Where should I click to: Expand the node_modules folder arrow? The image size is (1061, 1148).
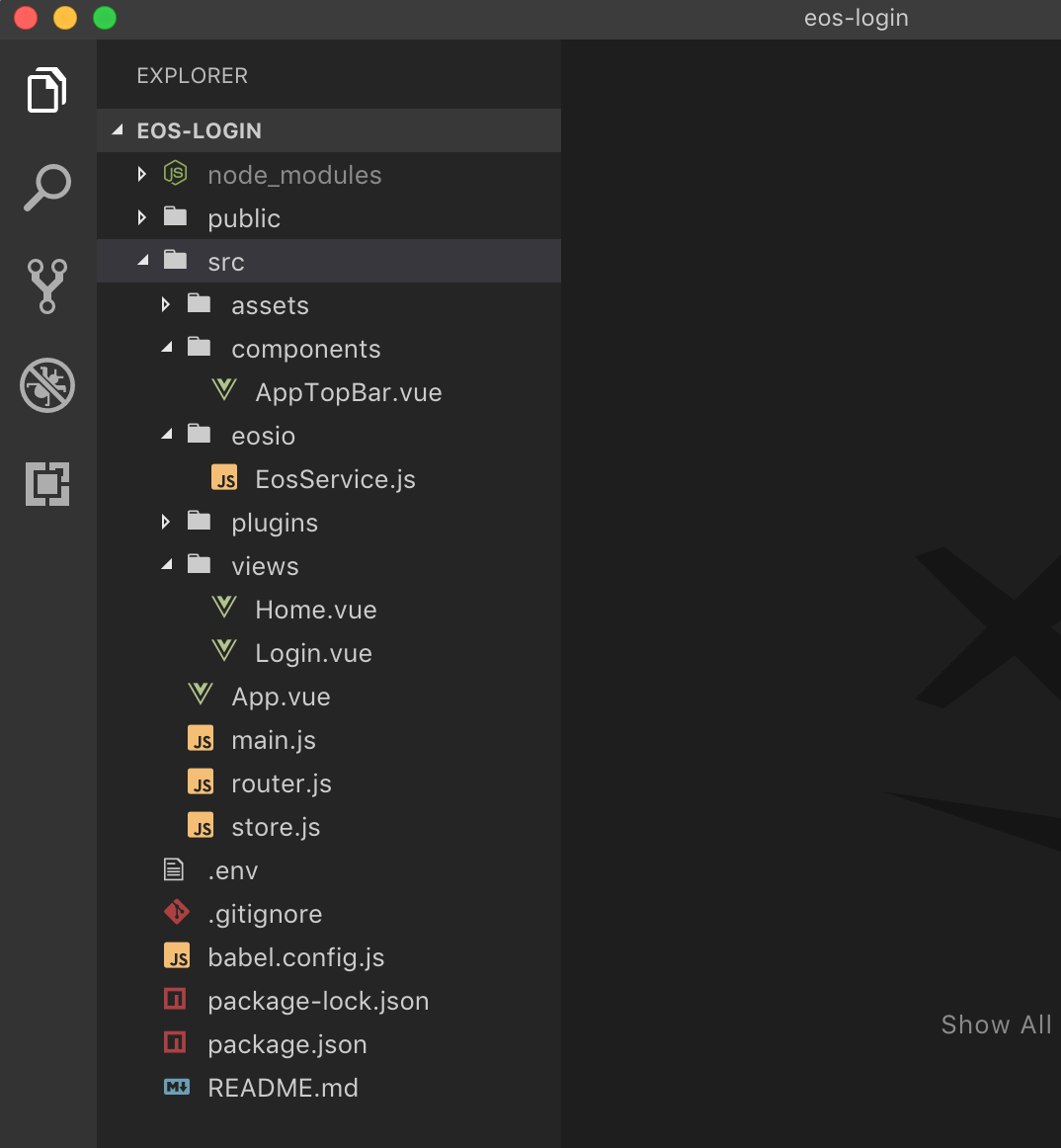coord(142,174)
